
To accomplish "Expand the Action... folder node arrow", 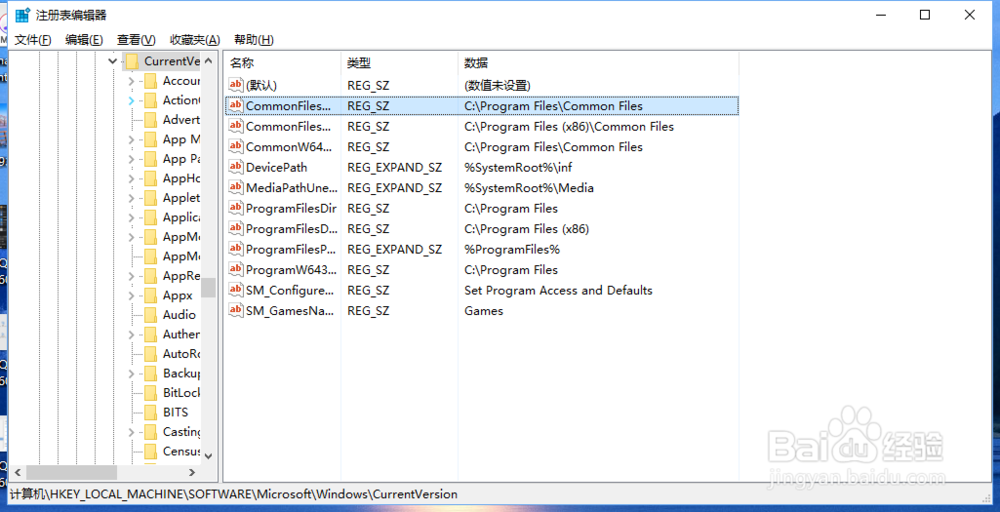I will click(131, 100).
